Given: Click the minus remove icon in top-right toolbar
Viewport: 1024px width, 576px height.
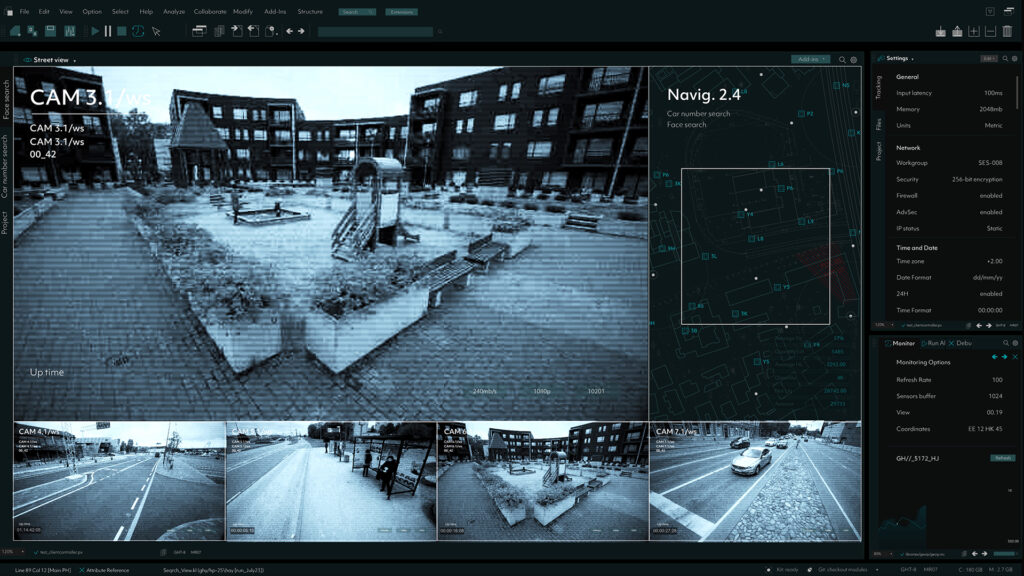Looking at the screenshot, I should (x=990, y=31).
